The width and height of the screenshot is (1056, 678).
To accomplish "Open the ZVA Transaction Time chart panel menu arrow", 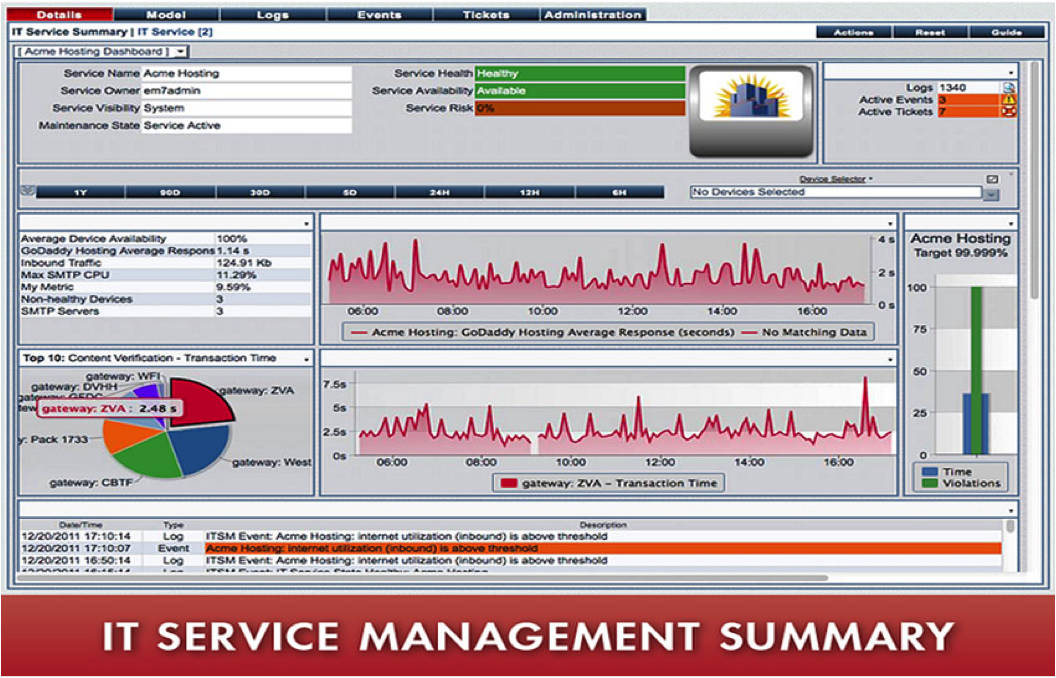I will 890,360.
